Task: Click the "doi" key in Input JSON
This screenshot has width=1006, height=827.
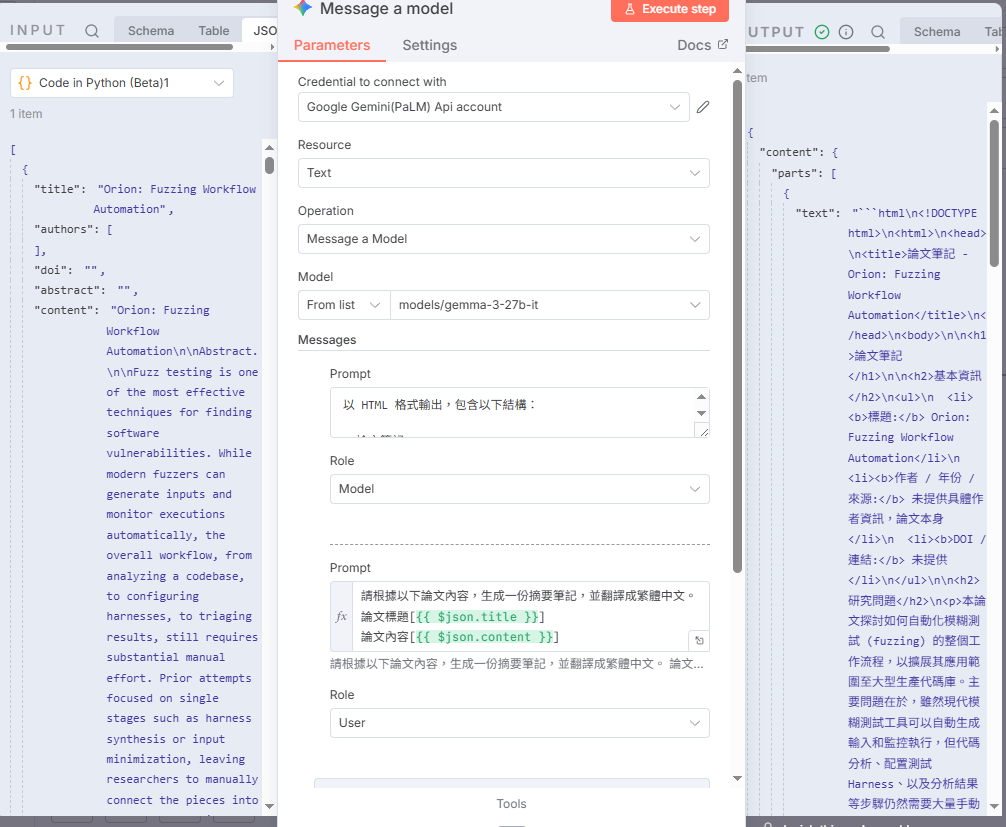Action: [x=53, y=270]
